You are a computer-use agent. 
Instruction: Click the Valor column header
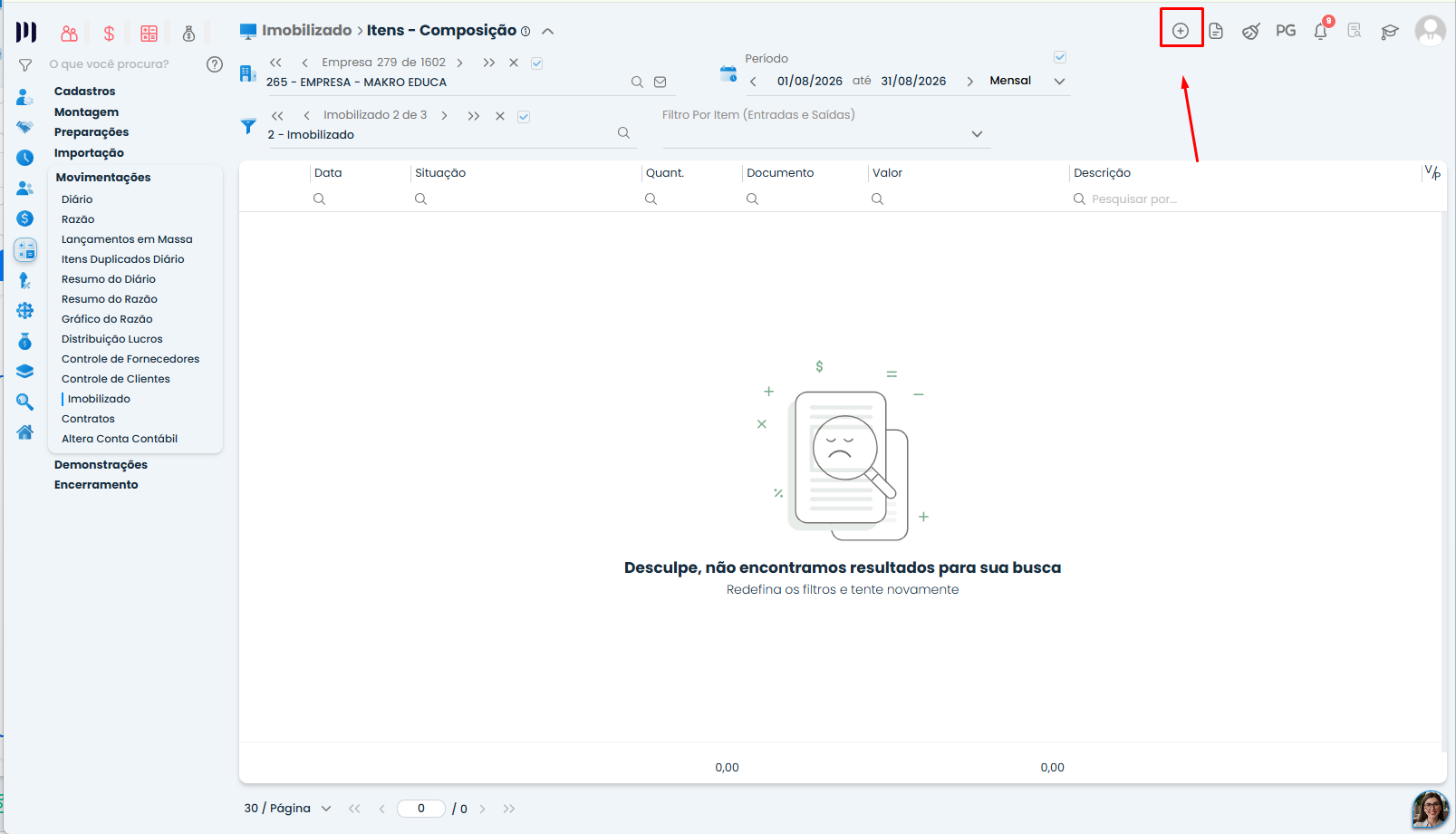tap(887, 173)
